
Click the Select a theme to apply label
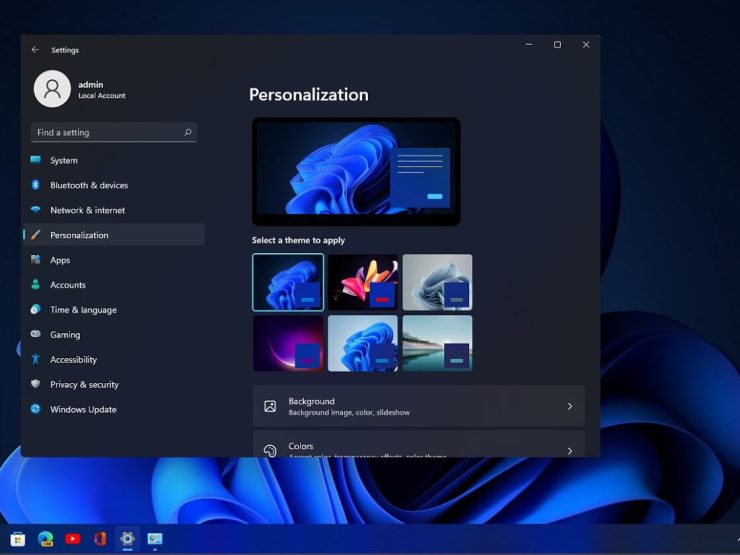point(298,240)
